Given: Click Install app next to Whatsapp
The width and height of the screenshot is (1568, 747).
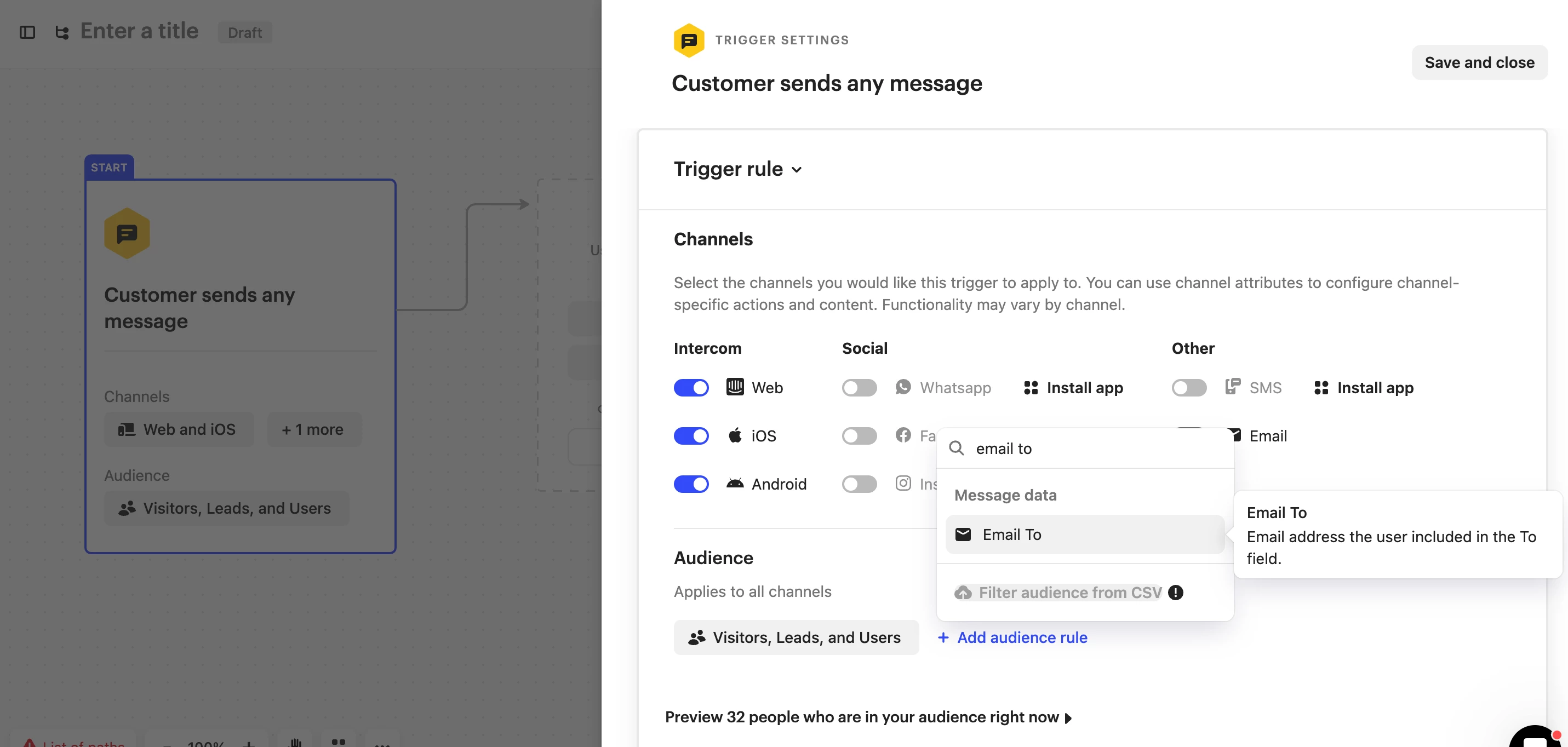Looking at the screenshot, I should (1073, 388).
